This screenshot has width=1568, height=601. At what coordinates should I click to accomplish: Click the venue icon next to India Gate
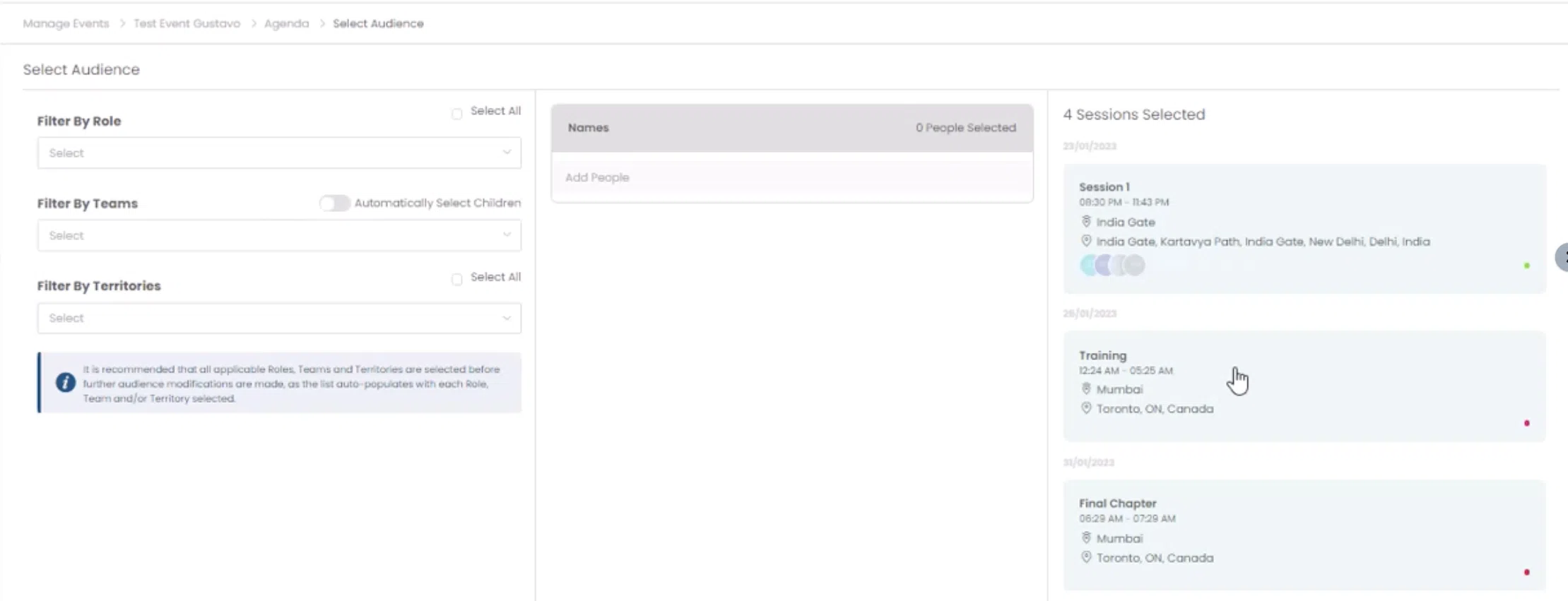(x=1086, y=222)
